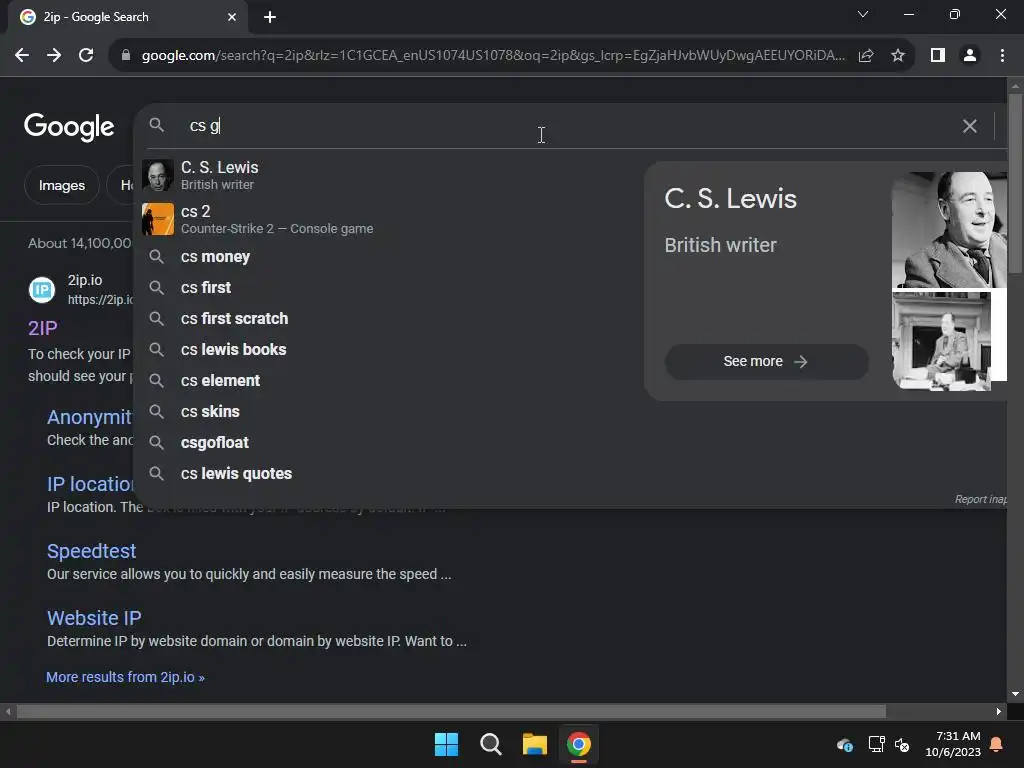The height and width of the screenshot is (768, 1024).
Task: Share this page from address bar
Action: click(866, 56)
